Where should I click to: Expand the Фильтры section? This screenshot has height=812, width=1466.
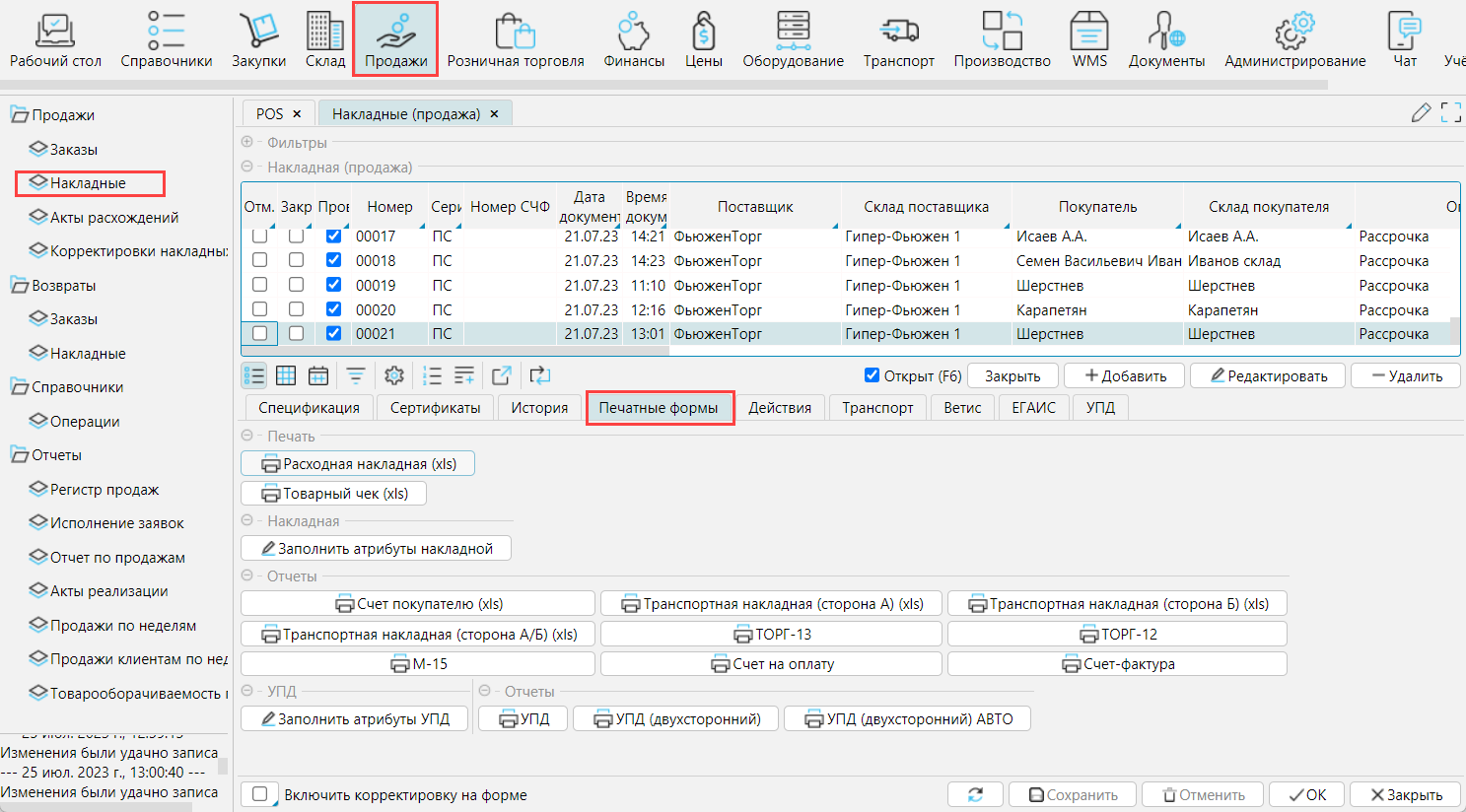point(247,142)
